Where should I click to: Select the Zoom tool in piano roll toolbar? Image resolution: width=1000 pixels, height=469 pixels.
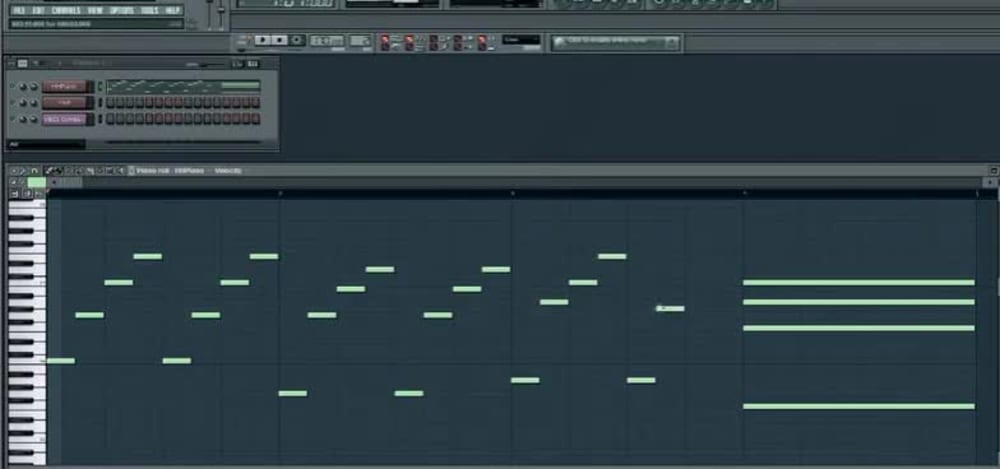point(110,171)
